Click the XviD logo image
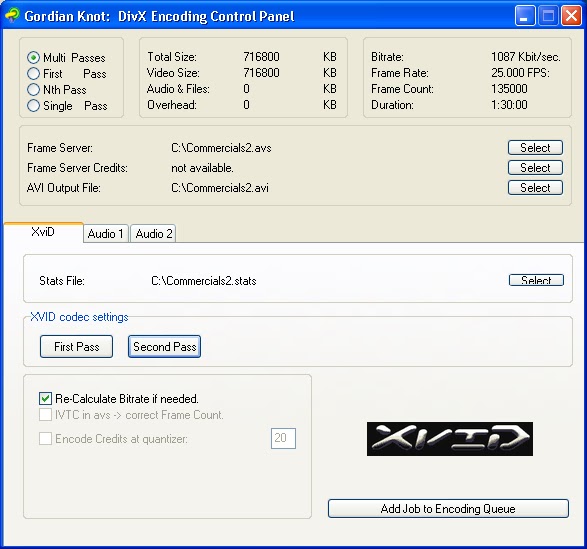 pos(450,439)
